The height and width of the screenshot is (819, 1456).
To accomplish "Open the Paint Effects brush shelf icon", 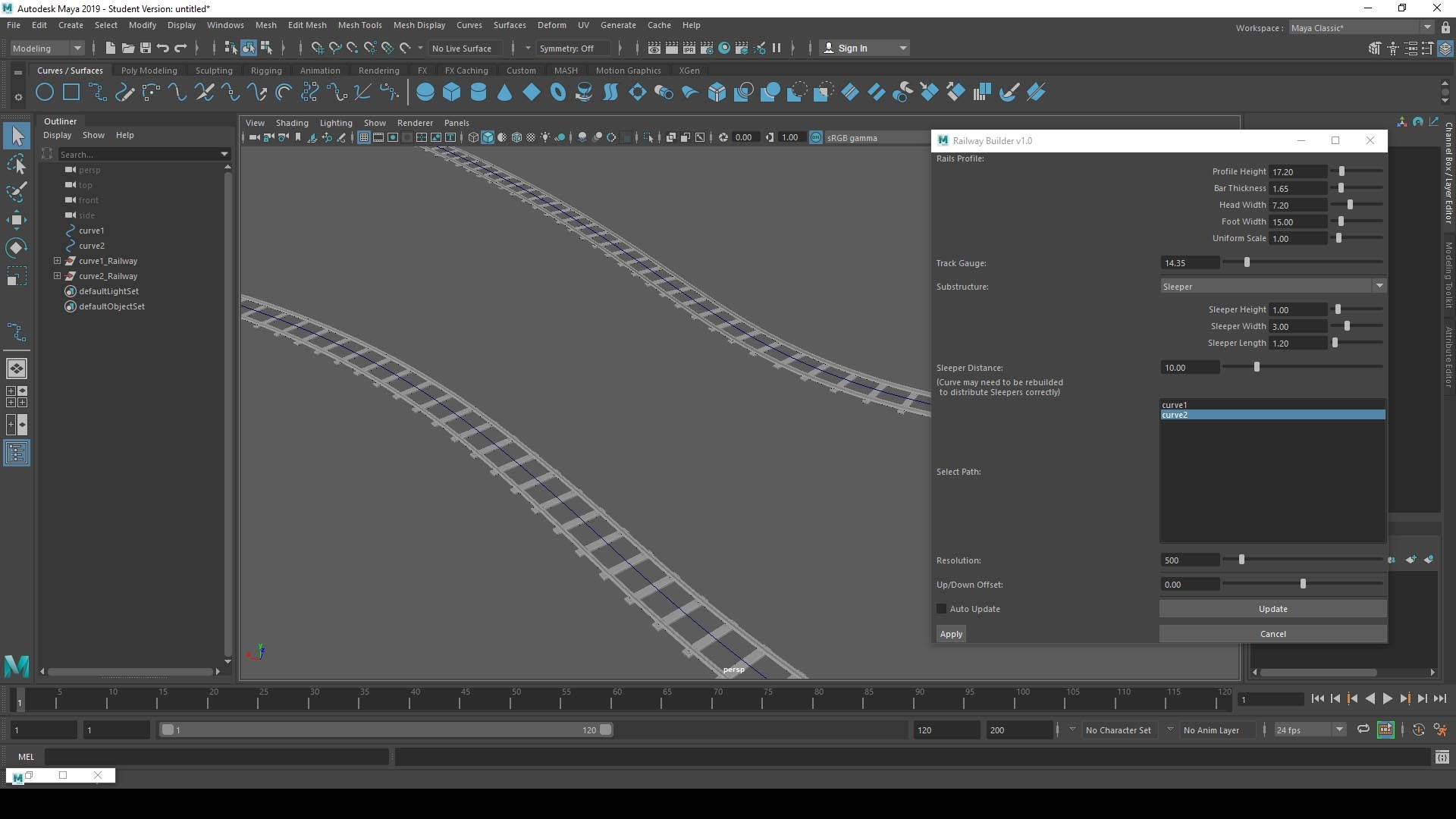I will [x=1009, y=92].
